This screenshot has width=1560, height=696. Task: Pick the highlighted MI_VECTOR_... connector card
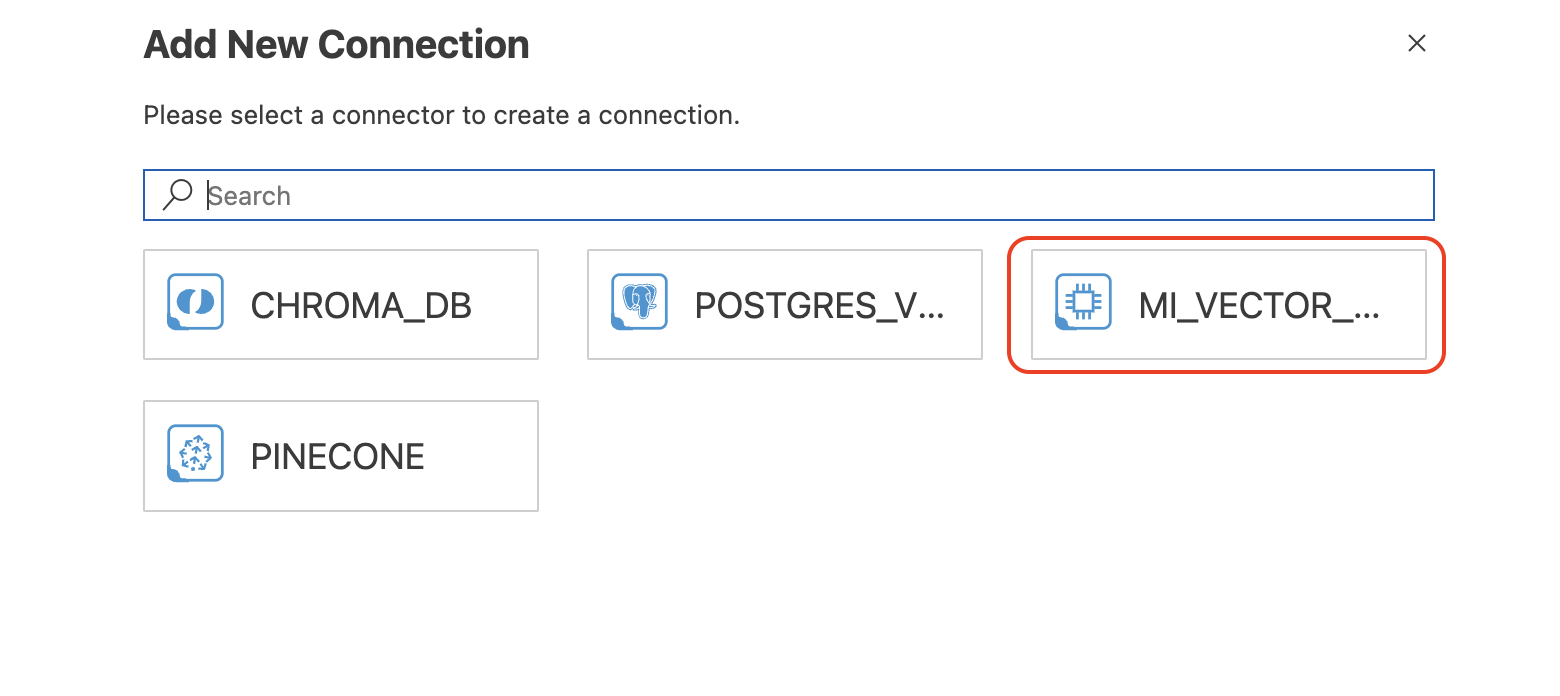pos(1229,304)
